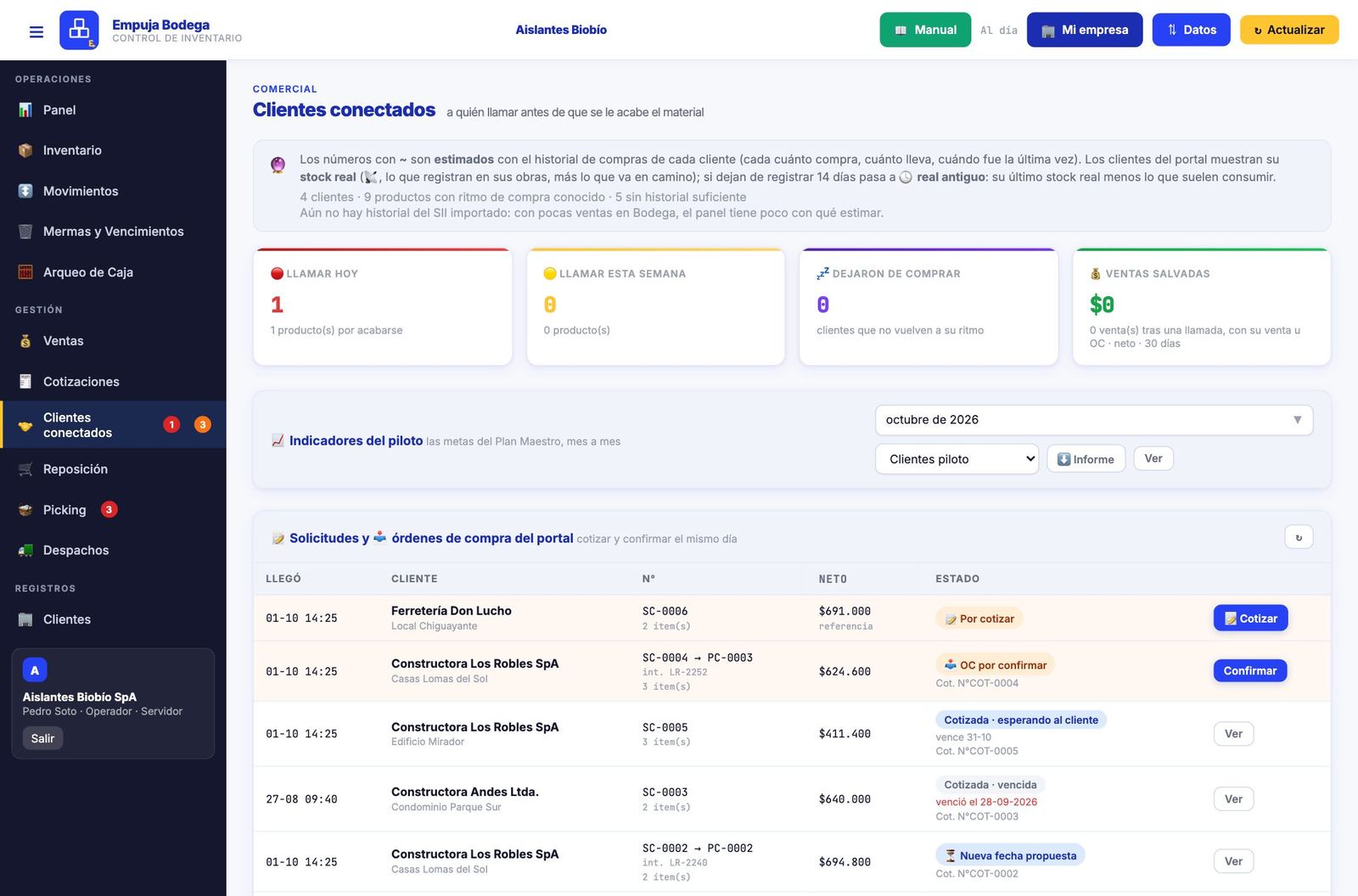
Task: Click the Dejaron de comprar card
Action: [x=929, y=307]
